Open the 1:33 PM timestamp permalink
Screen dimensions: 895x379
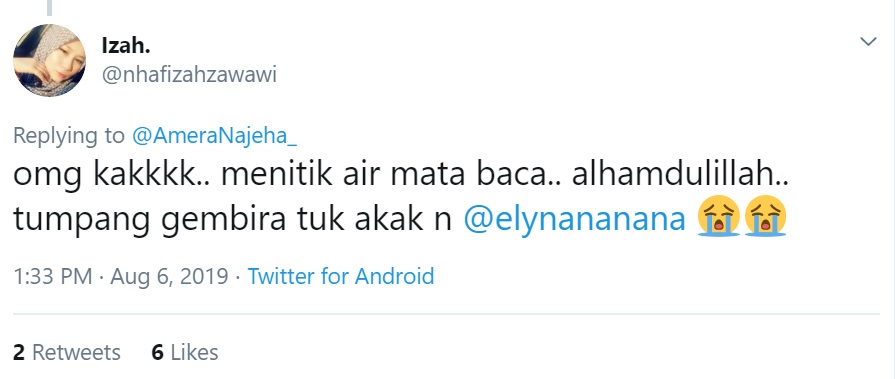coord(53,276)
